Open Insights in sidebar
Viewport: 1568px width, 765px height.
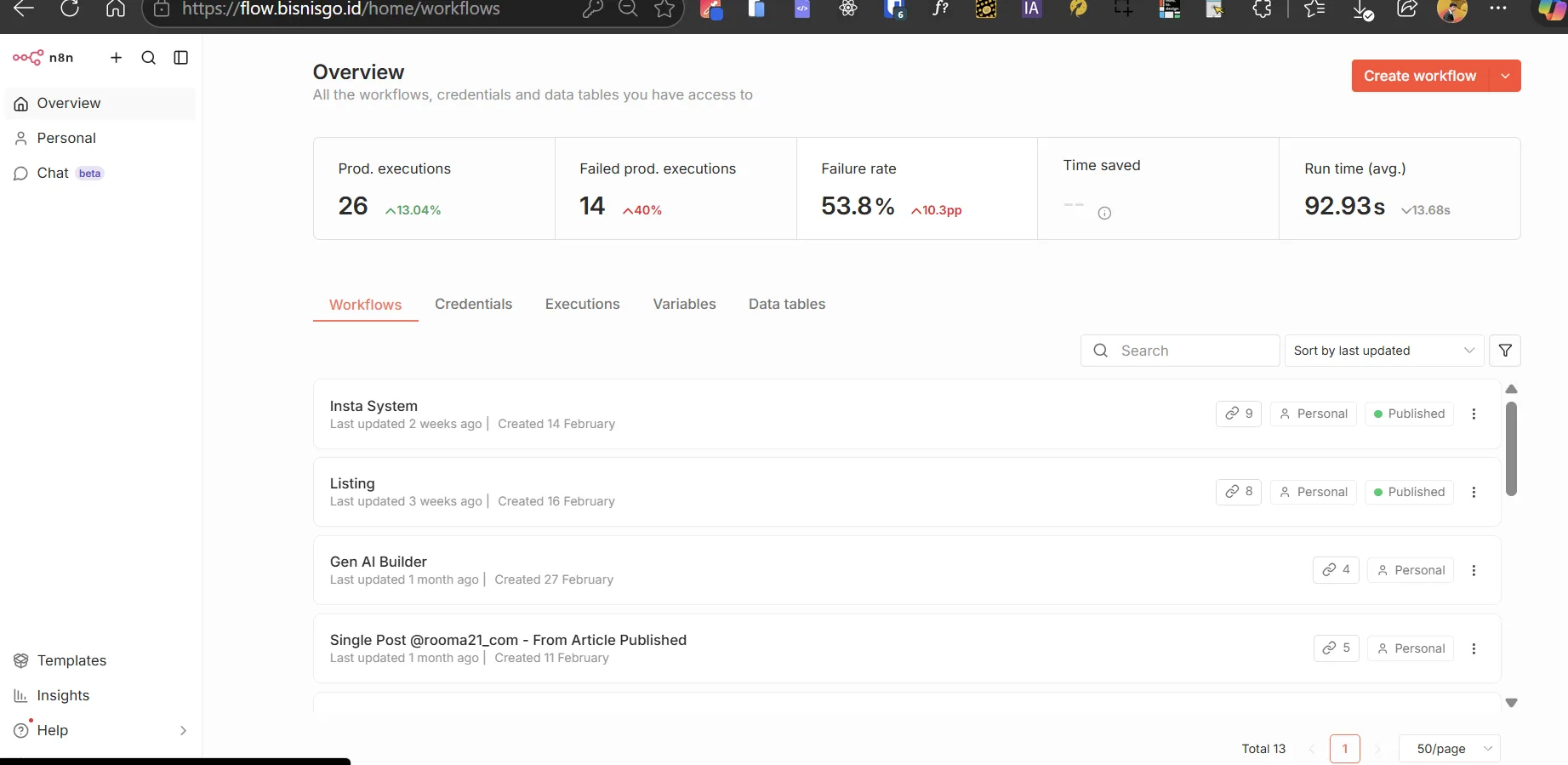click(100, 695)
